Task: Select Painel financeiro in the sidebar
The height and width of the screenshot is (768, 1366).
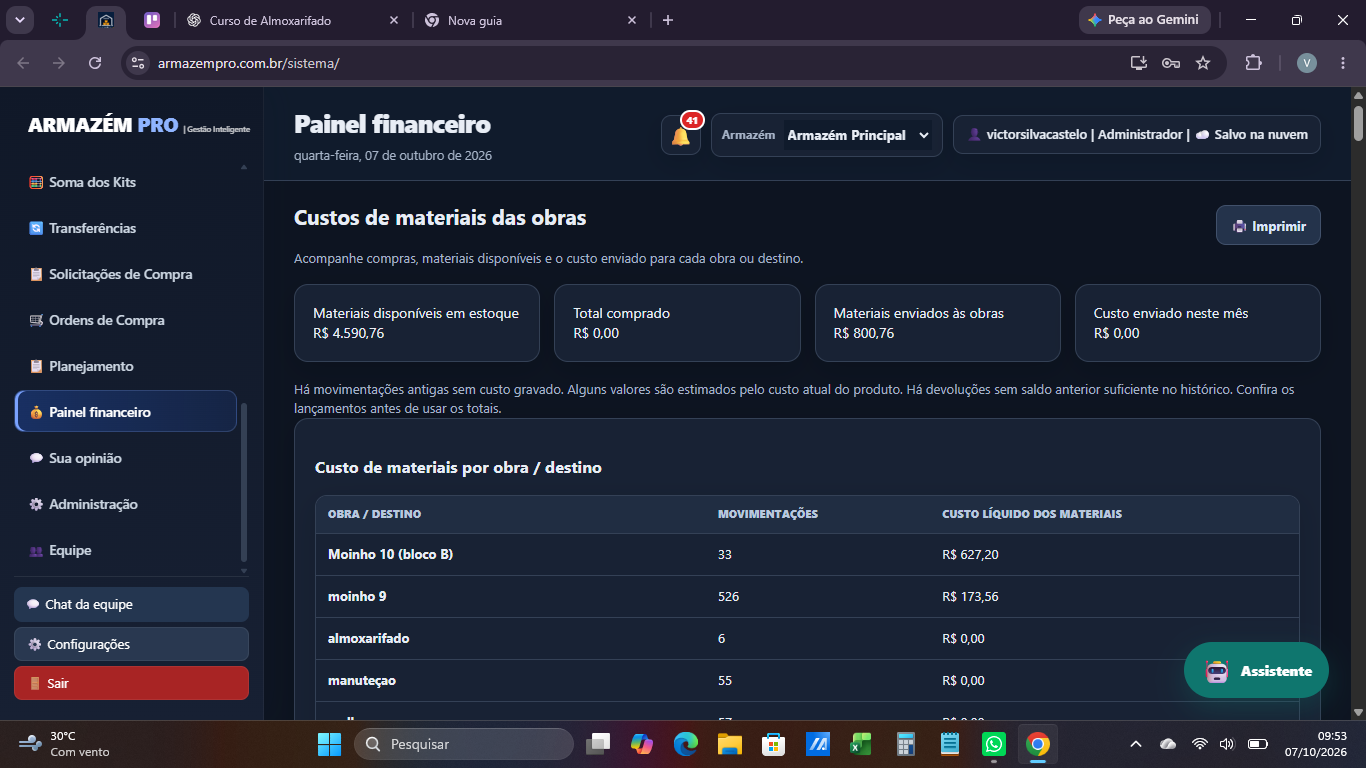Action: tap(126, 412)
